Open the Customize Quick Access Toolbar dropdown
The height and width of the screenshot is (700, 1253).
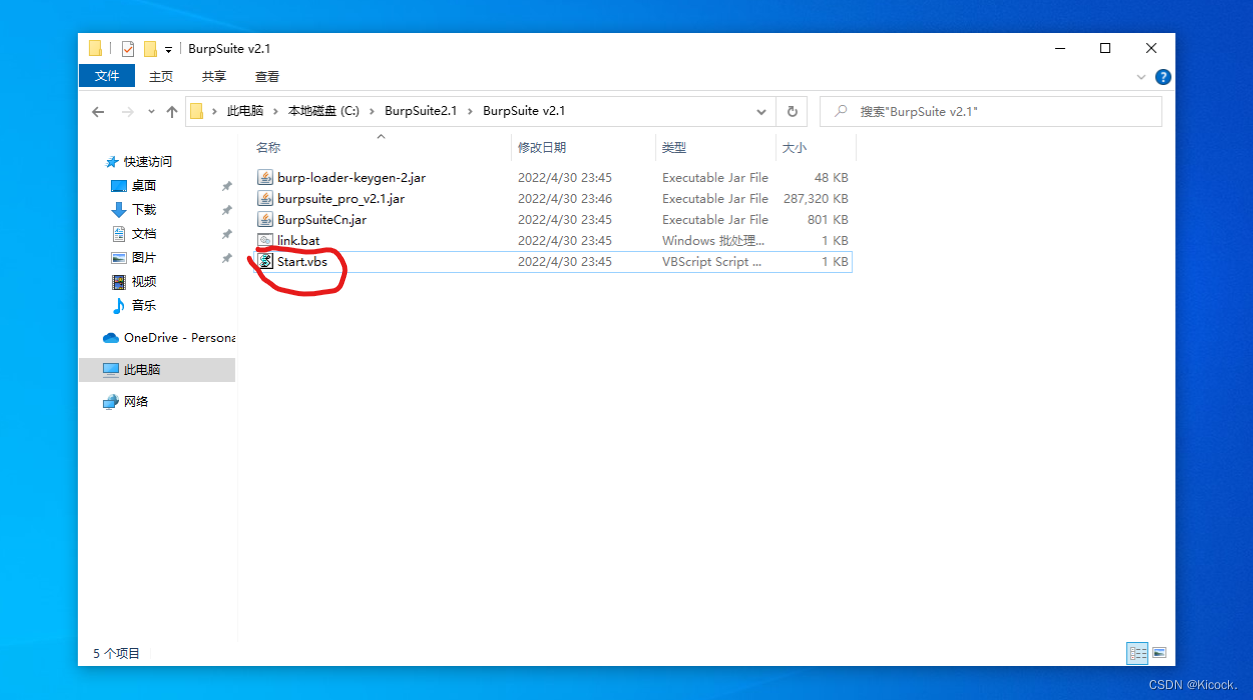[x=168, y=49]
